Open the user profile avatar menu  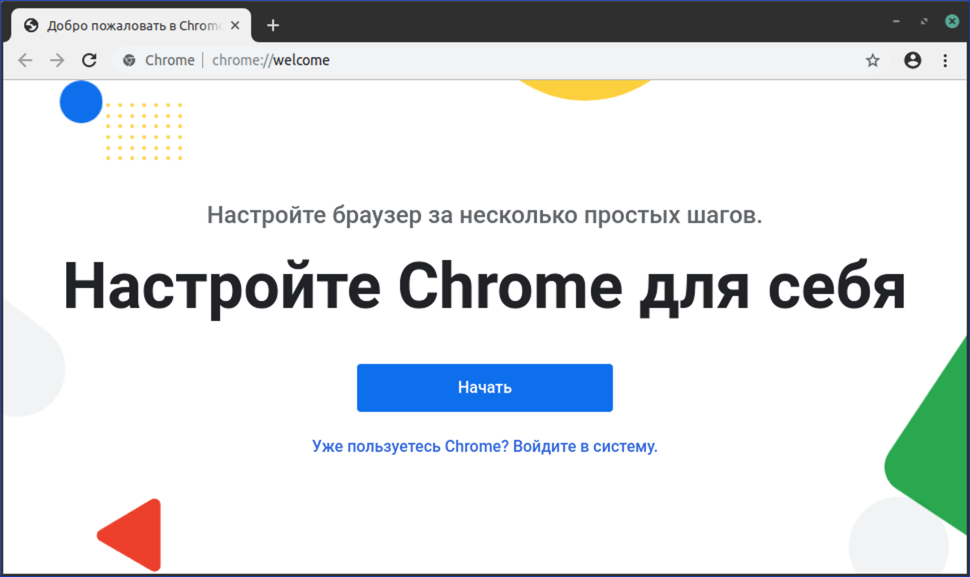(912, 60)
